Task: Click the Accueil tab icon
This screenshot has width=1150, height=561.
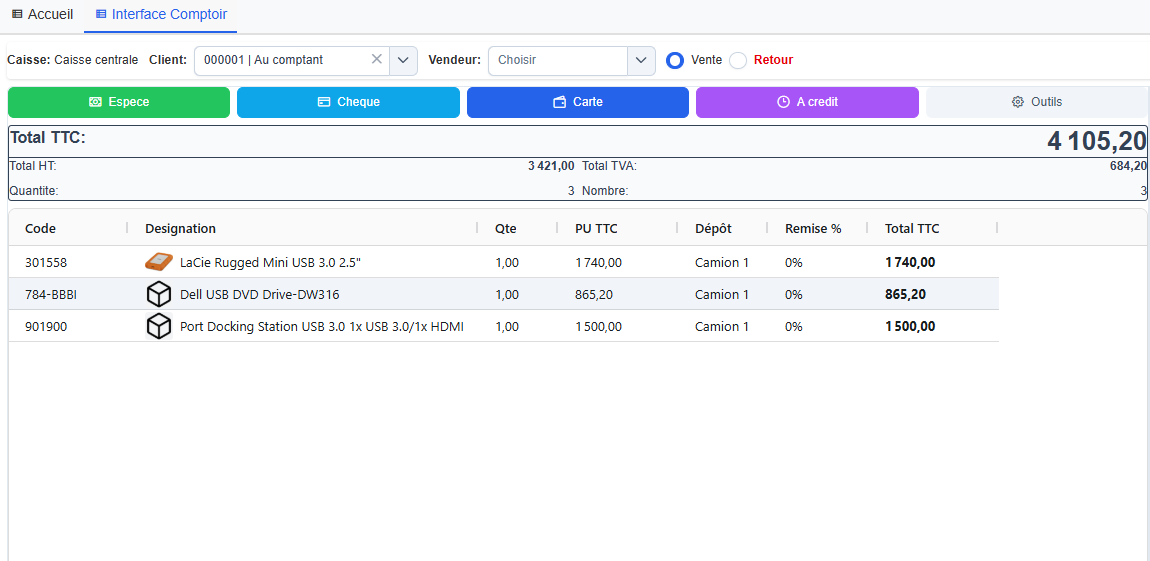Action: [17, 15]
